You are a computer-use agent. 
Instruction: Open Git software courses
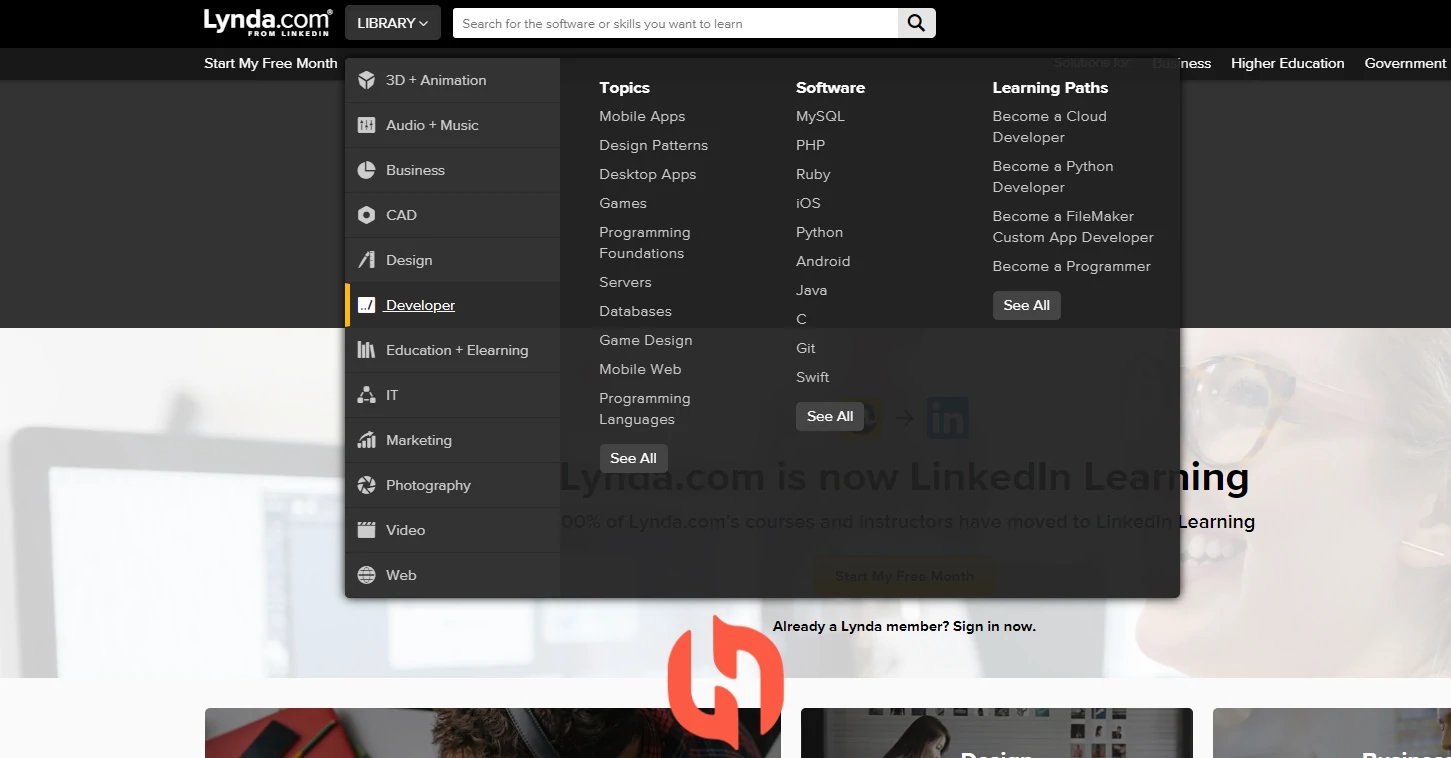coord(806,348)
